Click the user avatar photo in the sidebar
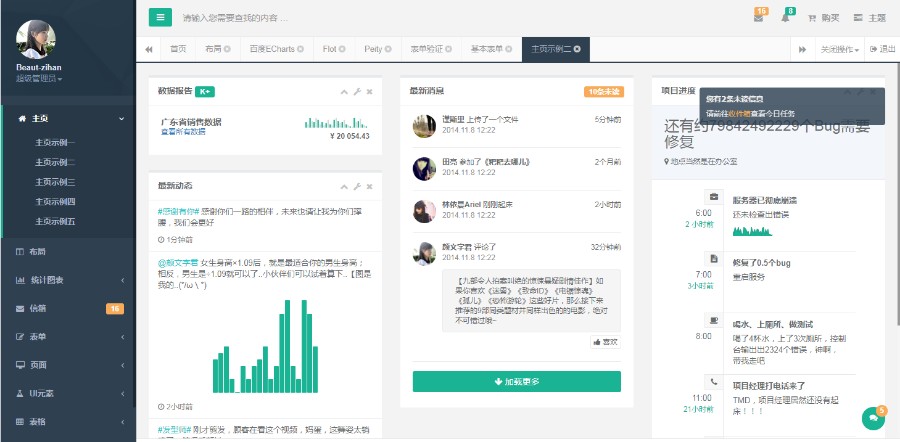The width and height of the screenshot is (900, 442). click(36, 40)
